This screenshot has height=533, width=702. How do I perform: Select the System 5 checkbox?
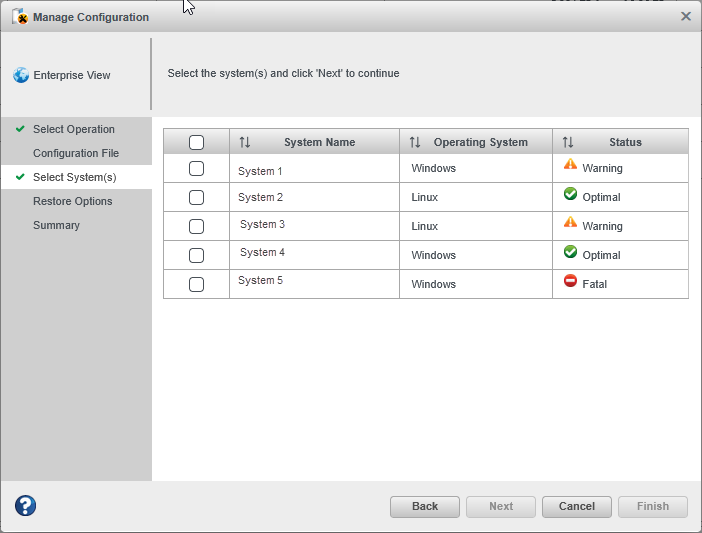[196, 284]
